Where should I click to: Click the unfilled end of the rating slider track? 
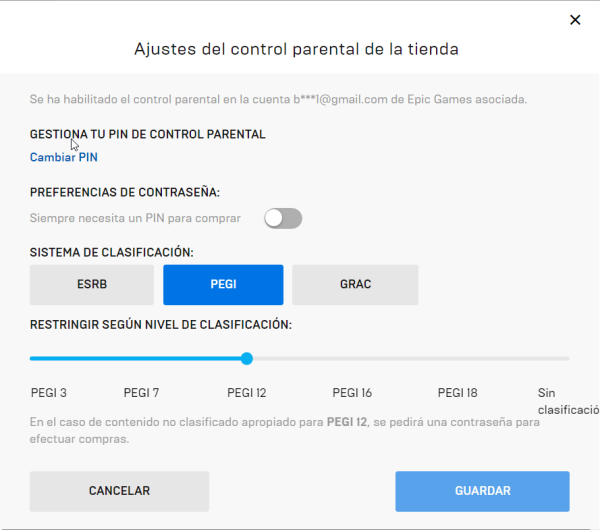540,358
